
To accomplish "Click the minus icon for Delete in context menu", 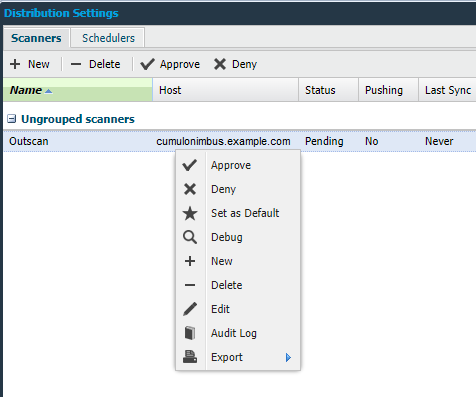I will pos(190,285).
